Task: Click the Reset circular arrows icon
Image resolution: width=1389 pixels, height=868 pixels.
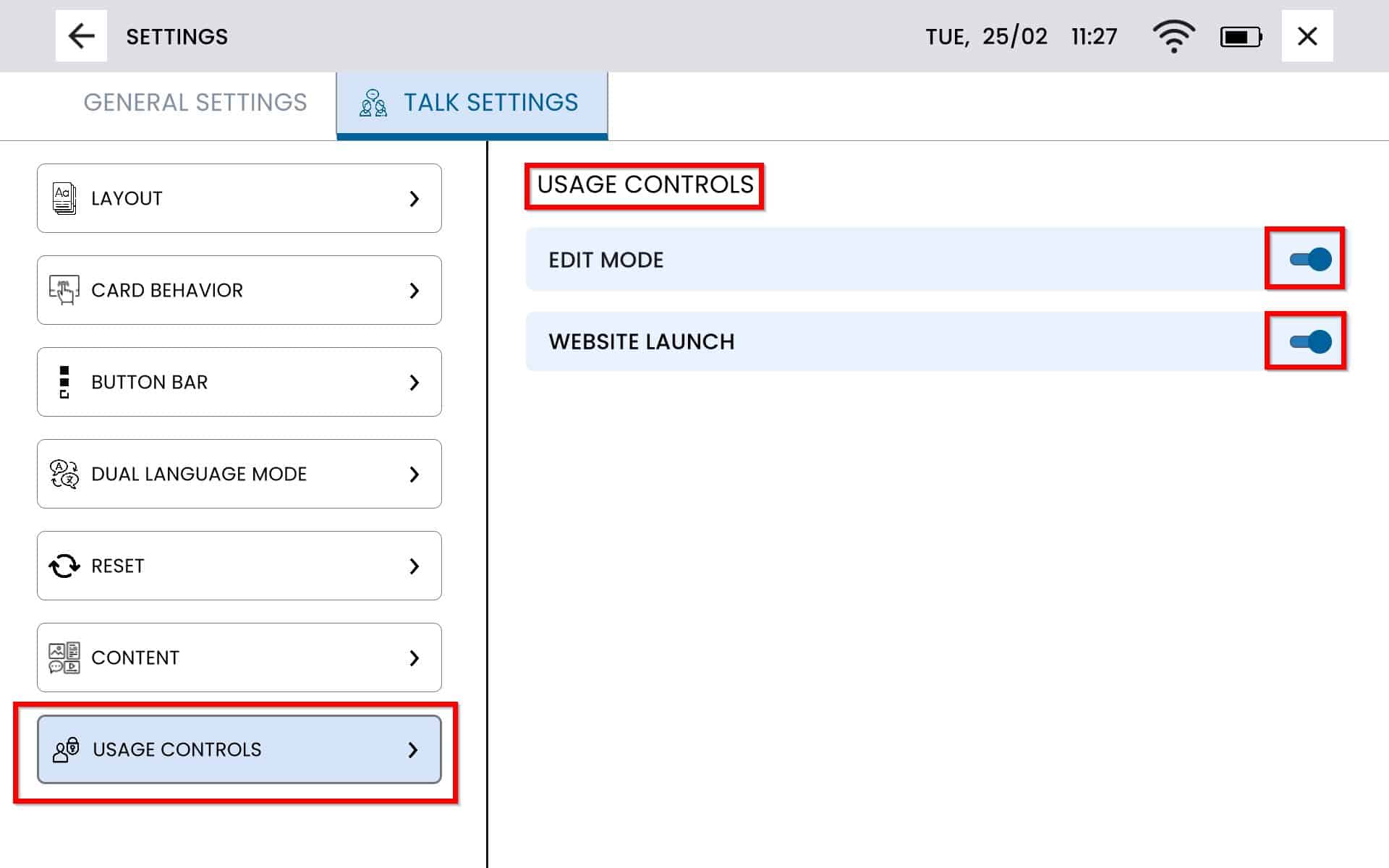Action: (64, 566)
